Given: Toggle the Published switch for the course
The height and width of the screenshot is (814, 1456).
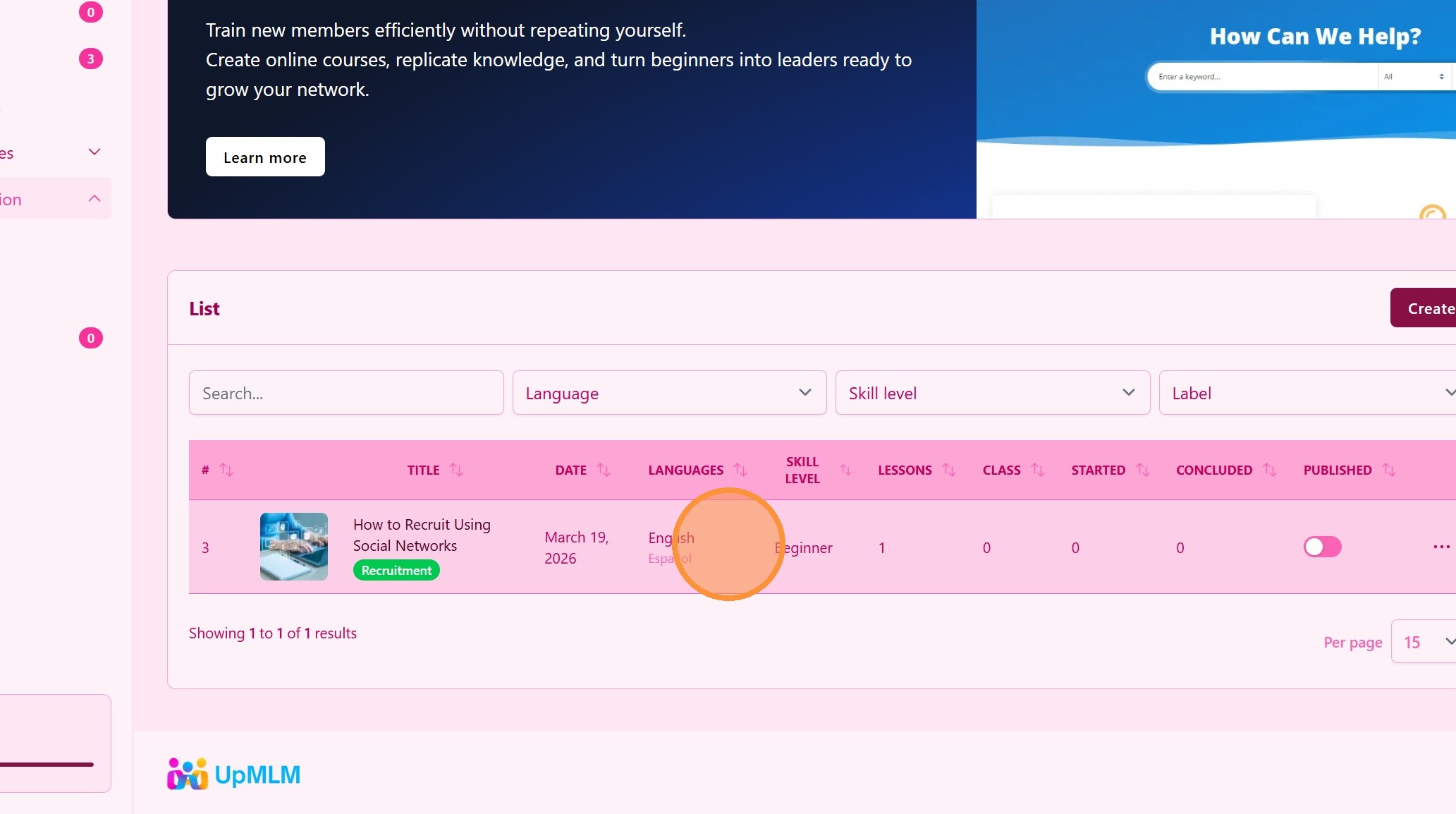Looking at the screenshot, I should click(1322, 547).
